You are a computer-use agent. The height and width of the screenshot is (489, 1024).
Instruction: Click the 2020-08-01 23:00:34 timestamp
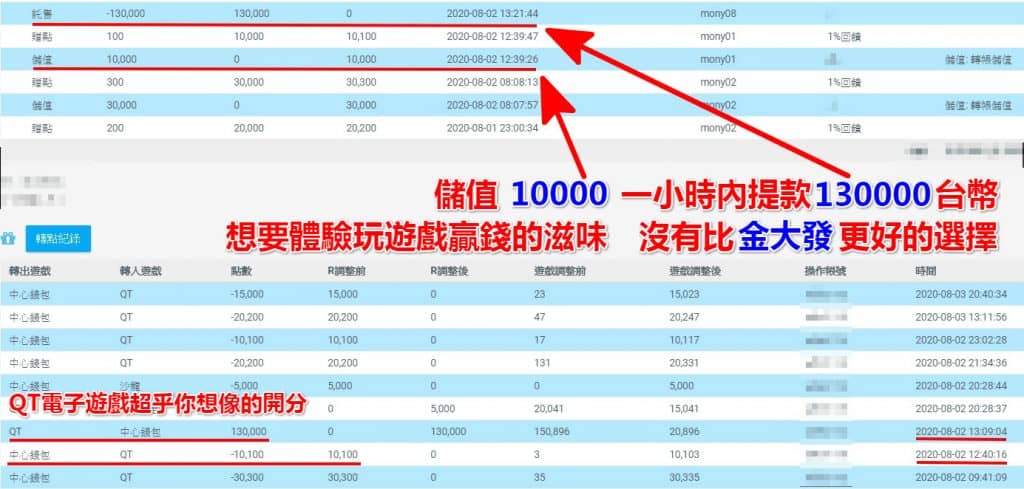493,128
